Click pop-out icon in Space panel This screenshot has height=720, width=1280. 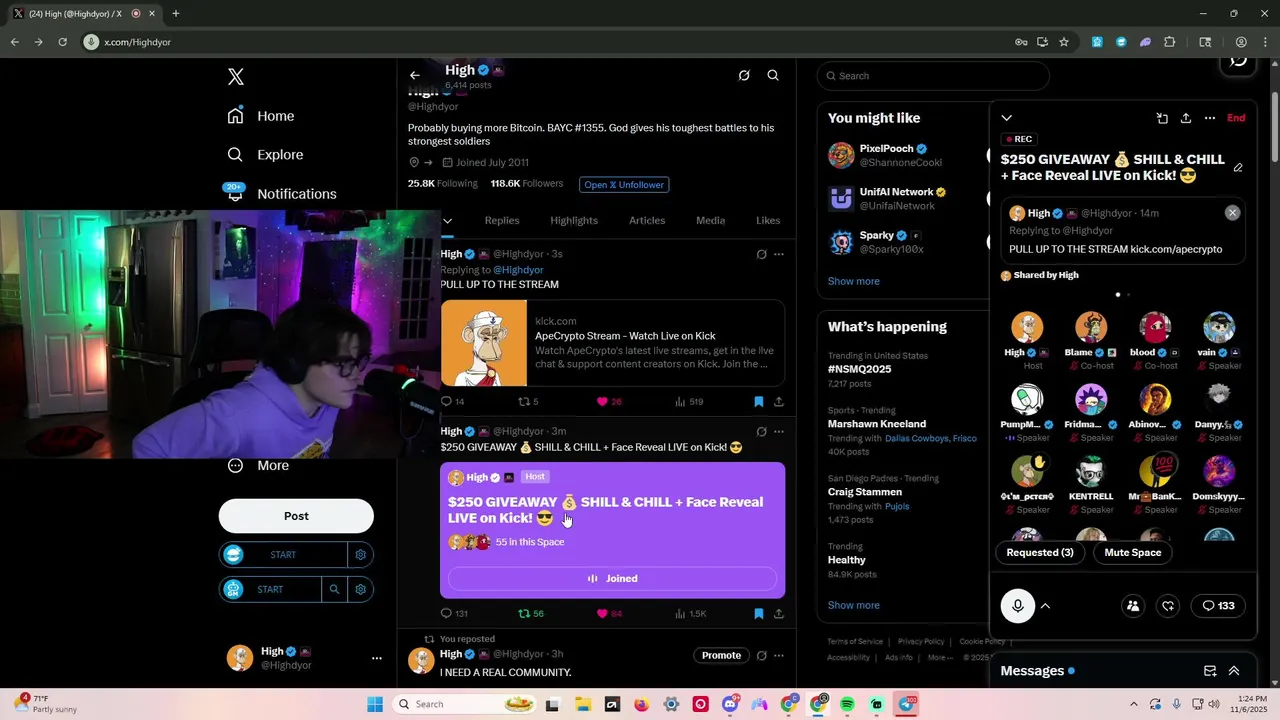click(1162, 118)
